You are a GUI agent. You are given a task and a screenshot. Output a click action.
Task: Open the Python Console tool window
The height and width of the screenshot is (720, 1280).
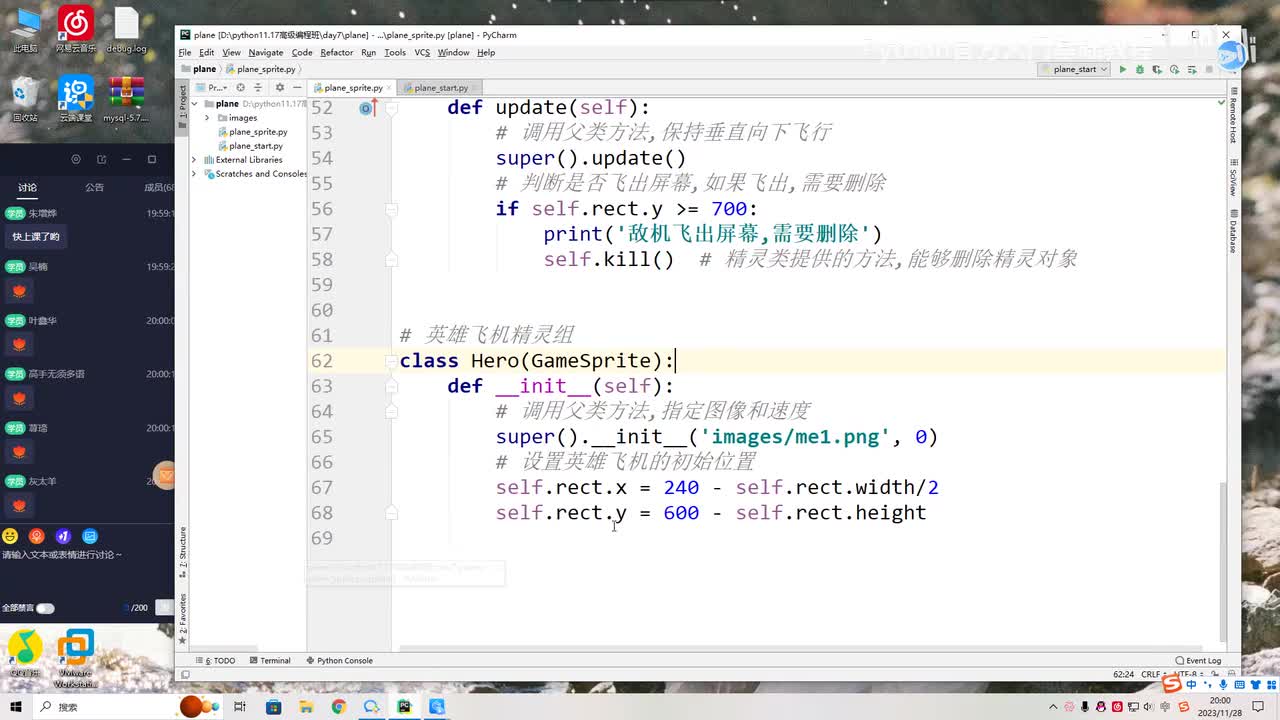coord(340,660)
